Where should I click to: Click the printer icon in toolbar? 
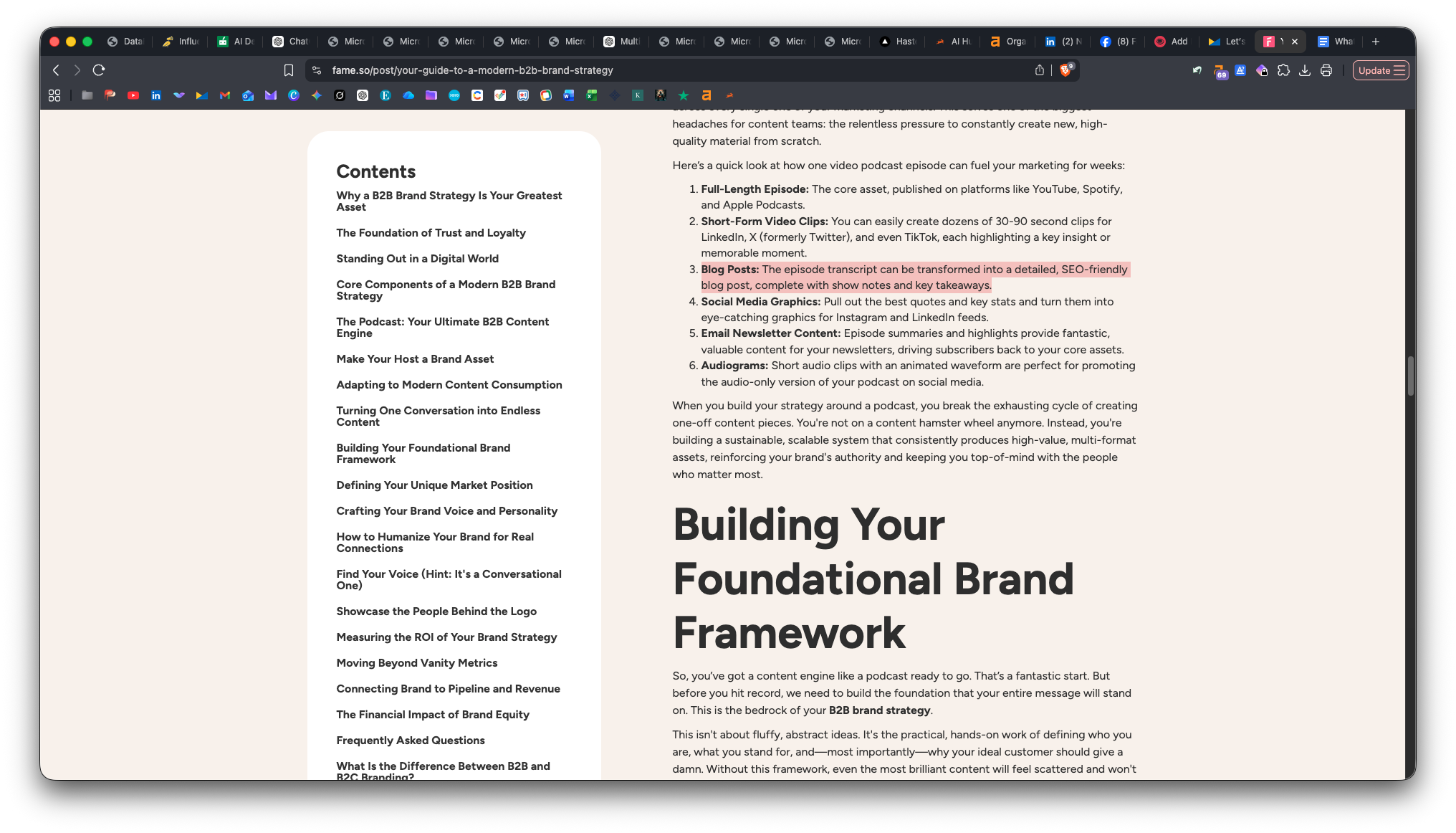coord(1326,70)
